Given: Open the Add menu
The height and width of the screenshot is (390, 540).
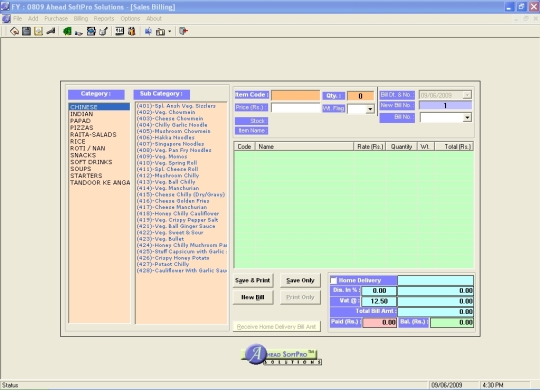Looking at the screenshot, I should [33, 19].
